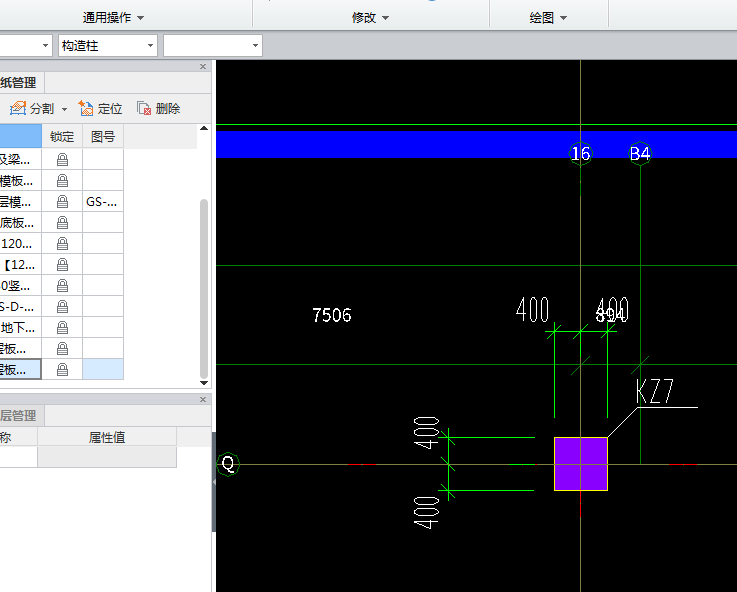The height and width of the screenshot is (592, 737).
Task: Select the 120... drawing row
Action: coord(21,243)
